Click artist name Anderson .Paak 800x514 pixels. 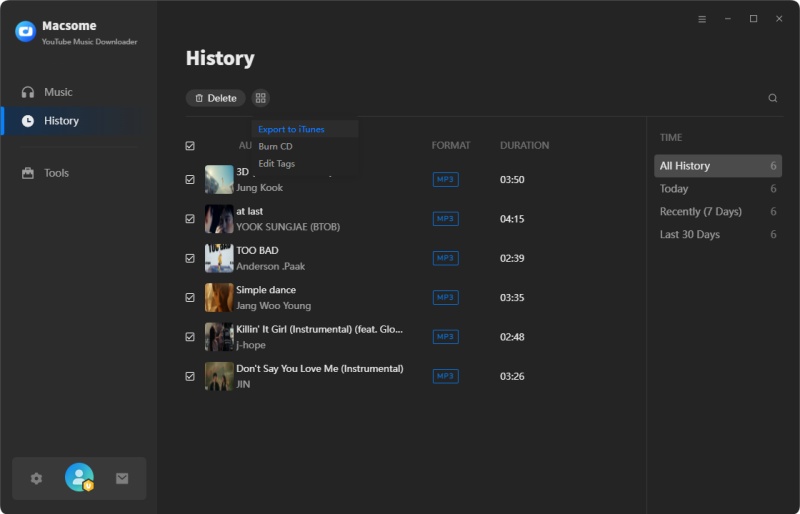point(270,266)
